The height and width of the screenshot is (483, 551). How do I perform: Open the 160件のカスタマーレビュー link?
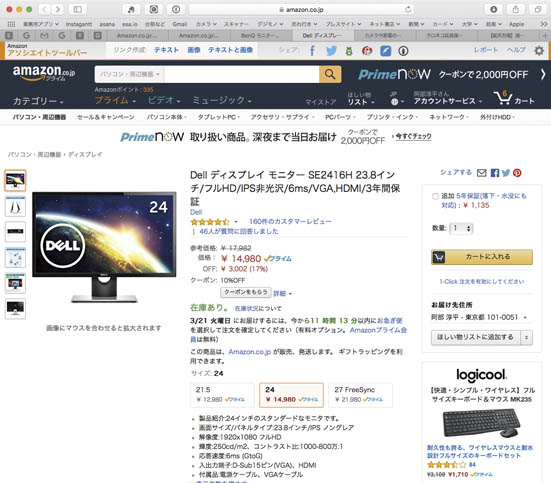click(290, 221)
